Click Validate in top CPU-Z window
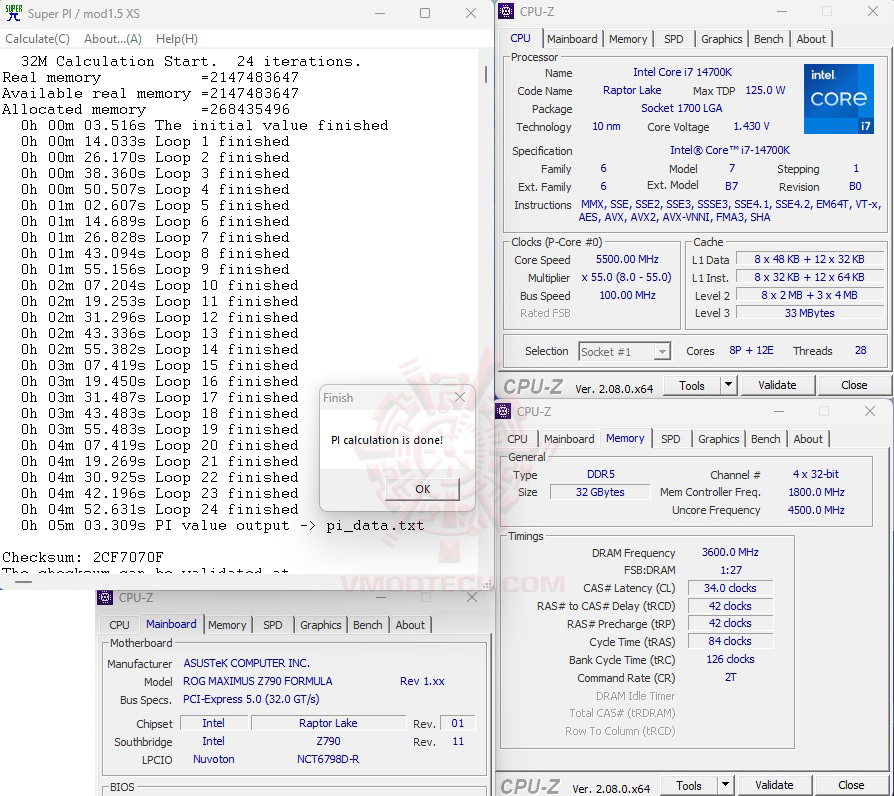 [777, 385]
